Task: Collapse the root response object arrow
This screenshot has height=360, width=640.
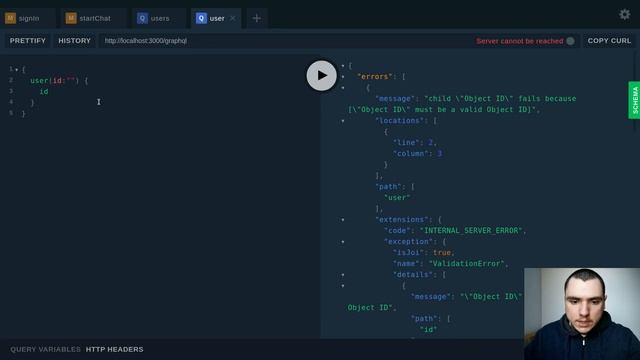Action: [343, 66]
